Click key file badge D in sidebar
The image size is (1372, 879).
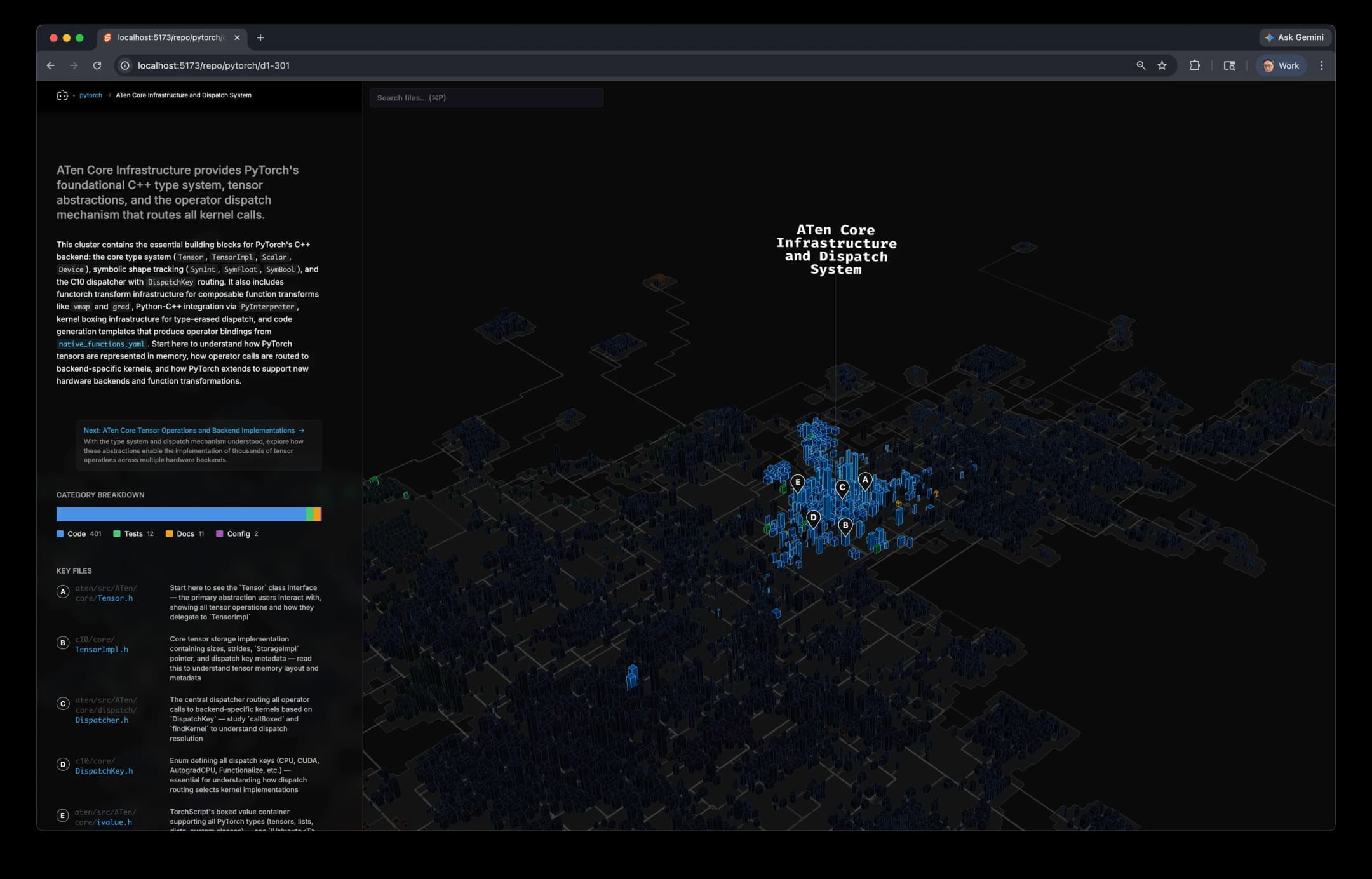click(63, 765)
